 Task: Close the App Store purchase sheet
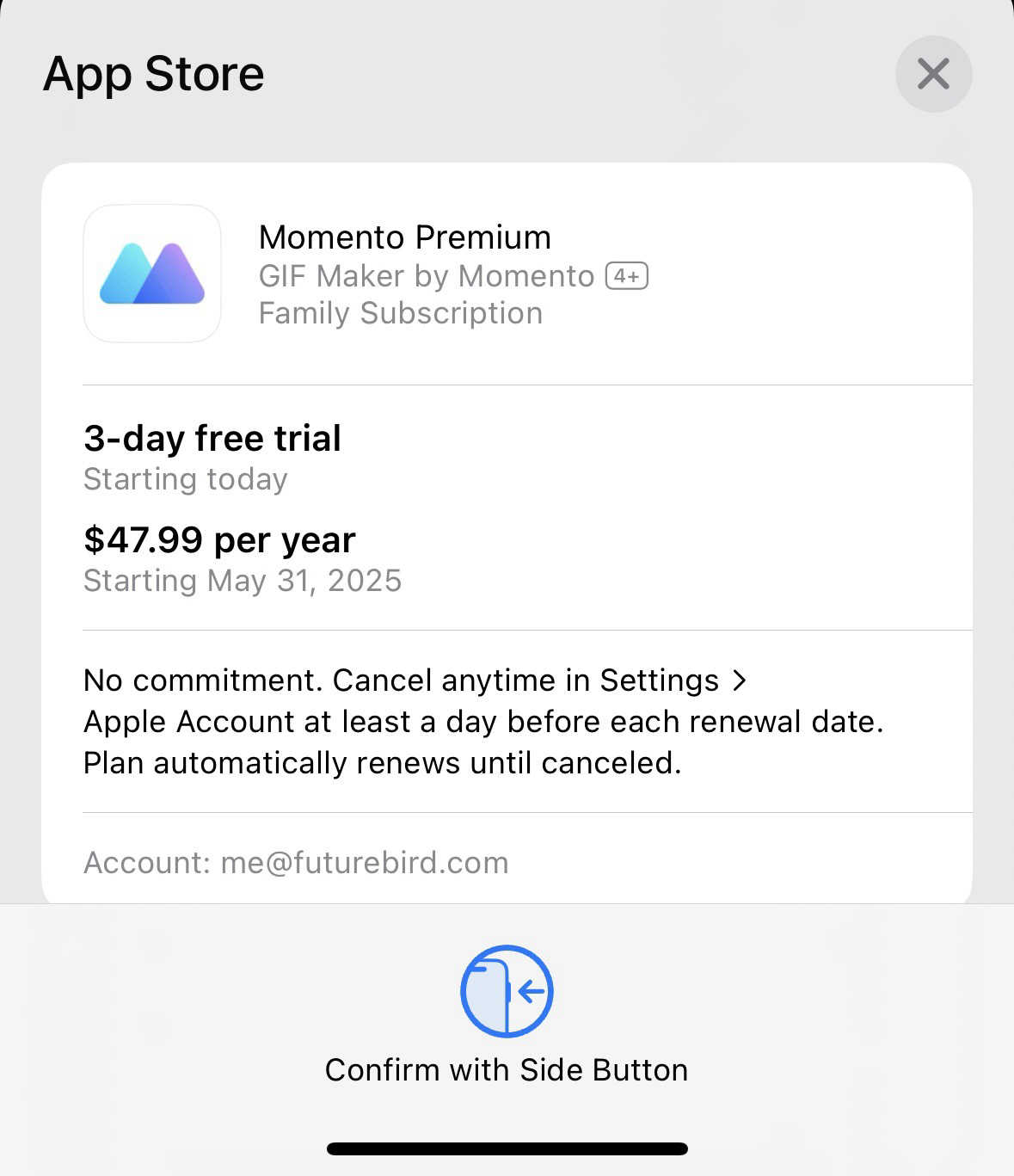coord(933,74)
